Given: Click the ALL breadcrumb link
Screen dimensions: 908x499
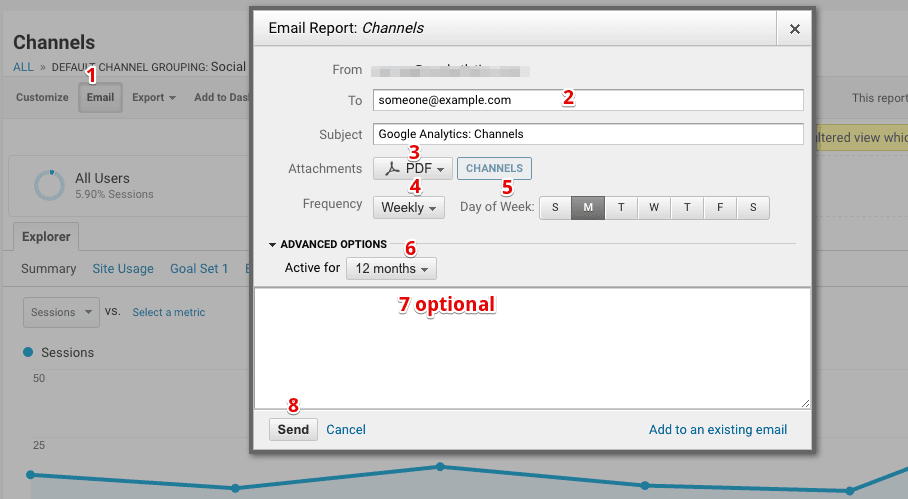Looking at the screenshot, I should click(x=23, y=67).
